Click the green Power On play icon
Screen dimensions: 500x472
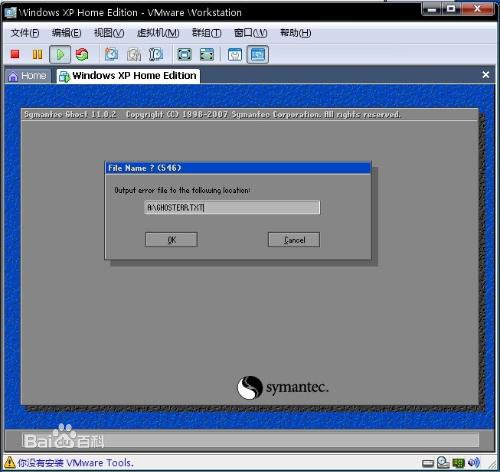60,54
